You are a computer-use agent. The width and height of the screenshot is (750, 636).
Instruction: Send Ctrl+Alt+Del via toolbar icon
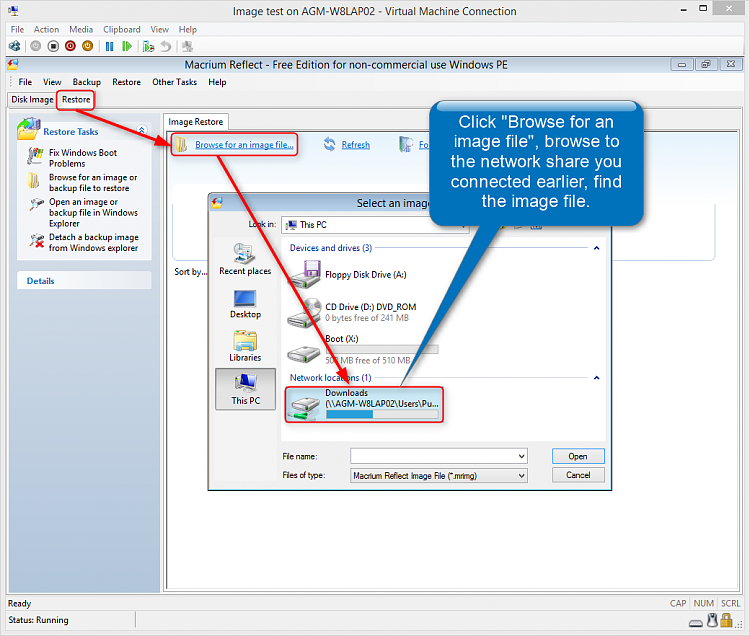(14, 46)
